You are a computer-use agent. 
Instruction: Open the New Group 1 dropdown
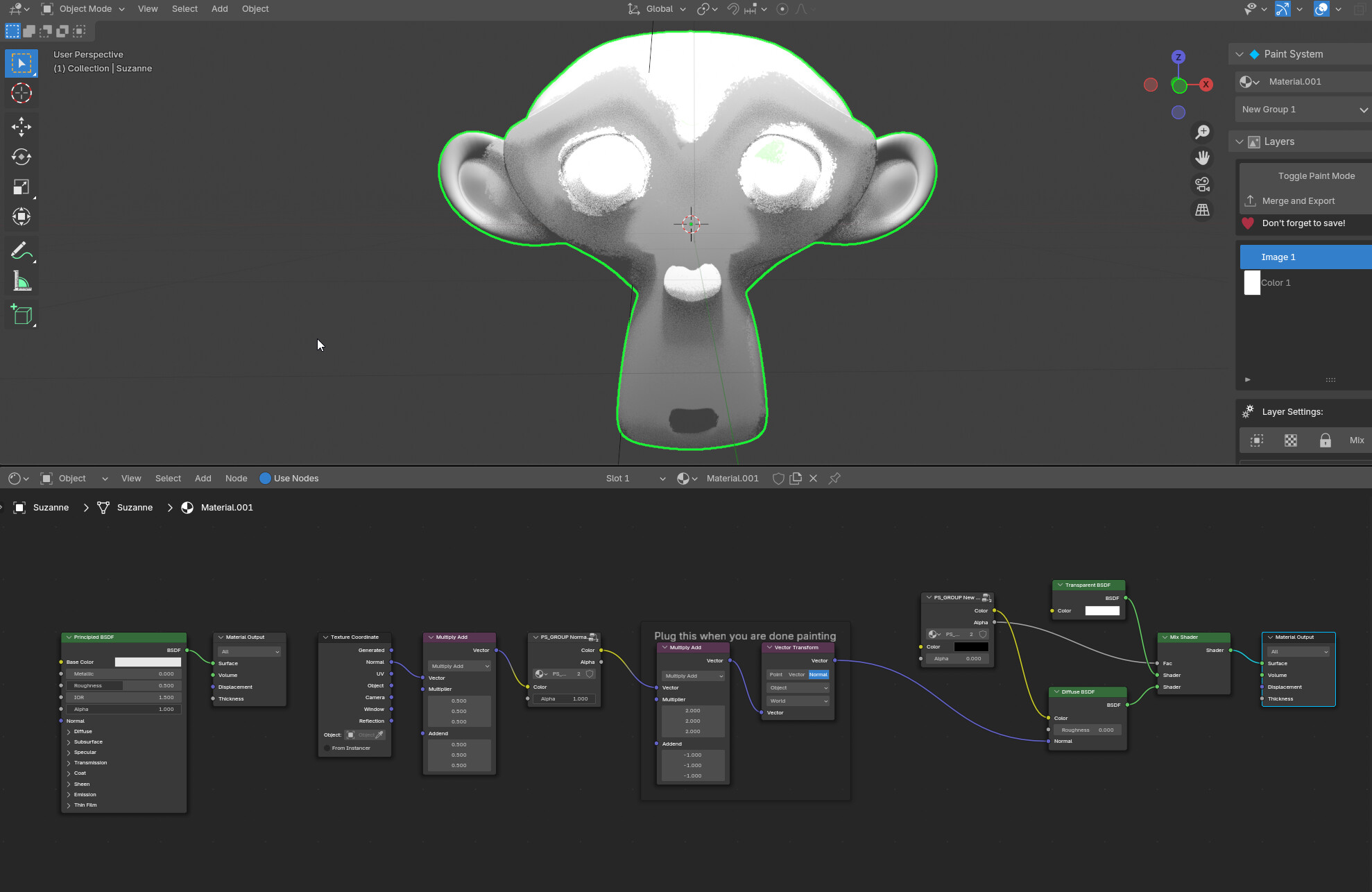pos(1303,110)
